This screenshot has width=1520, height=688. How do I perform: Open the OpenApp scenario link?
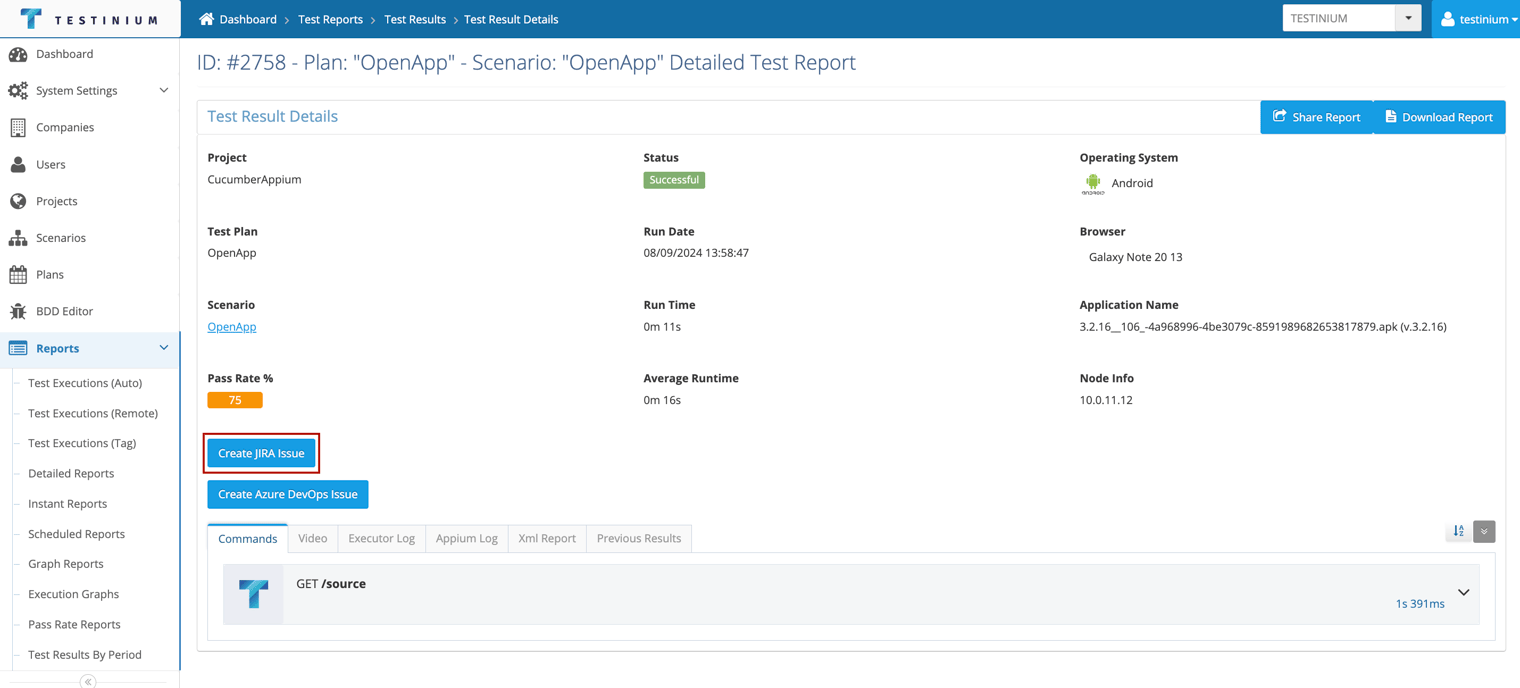[232, 327]
